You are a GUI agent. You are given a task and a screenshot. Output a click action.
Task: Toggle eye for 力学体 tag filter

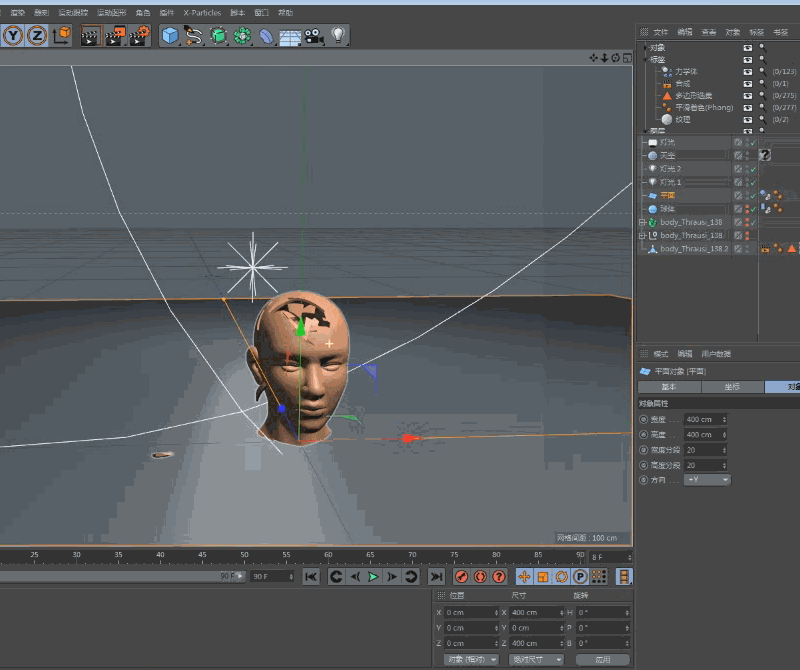coord(747,71)
